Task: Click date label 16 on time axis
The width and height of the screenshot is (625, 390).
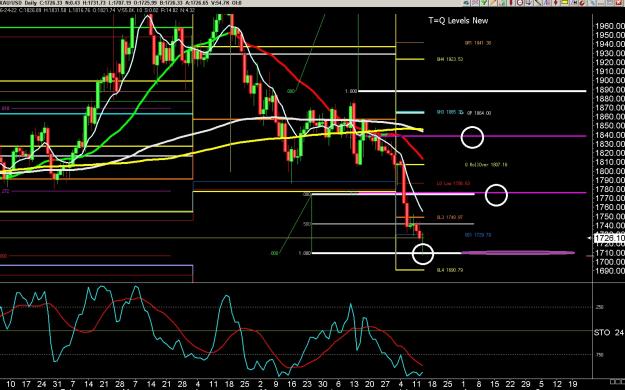Action: (x=292, y=384)
